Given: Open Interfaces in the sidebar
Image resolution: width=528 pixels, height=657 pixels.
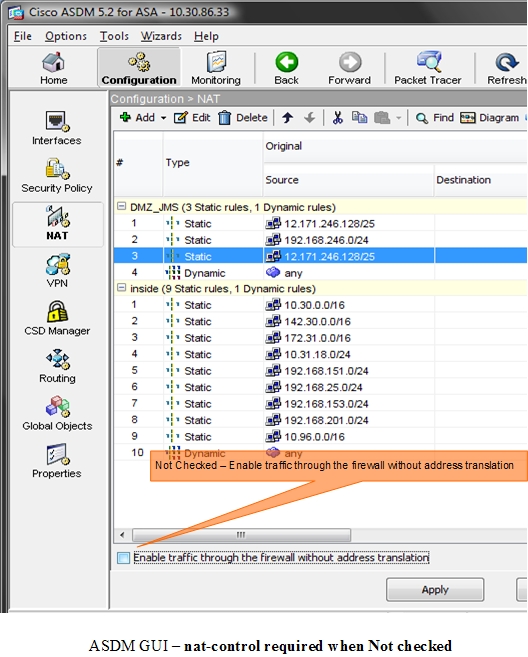Looking at the screenshot, I should click(57, 128).
